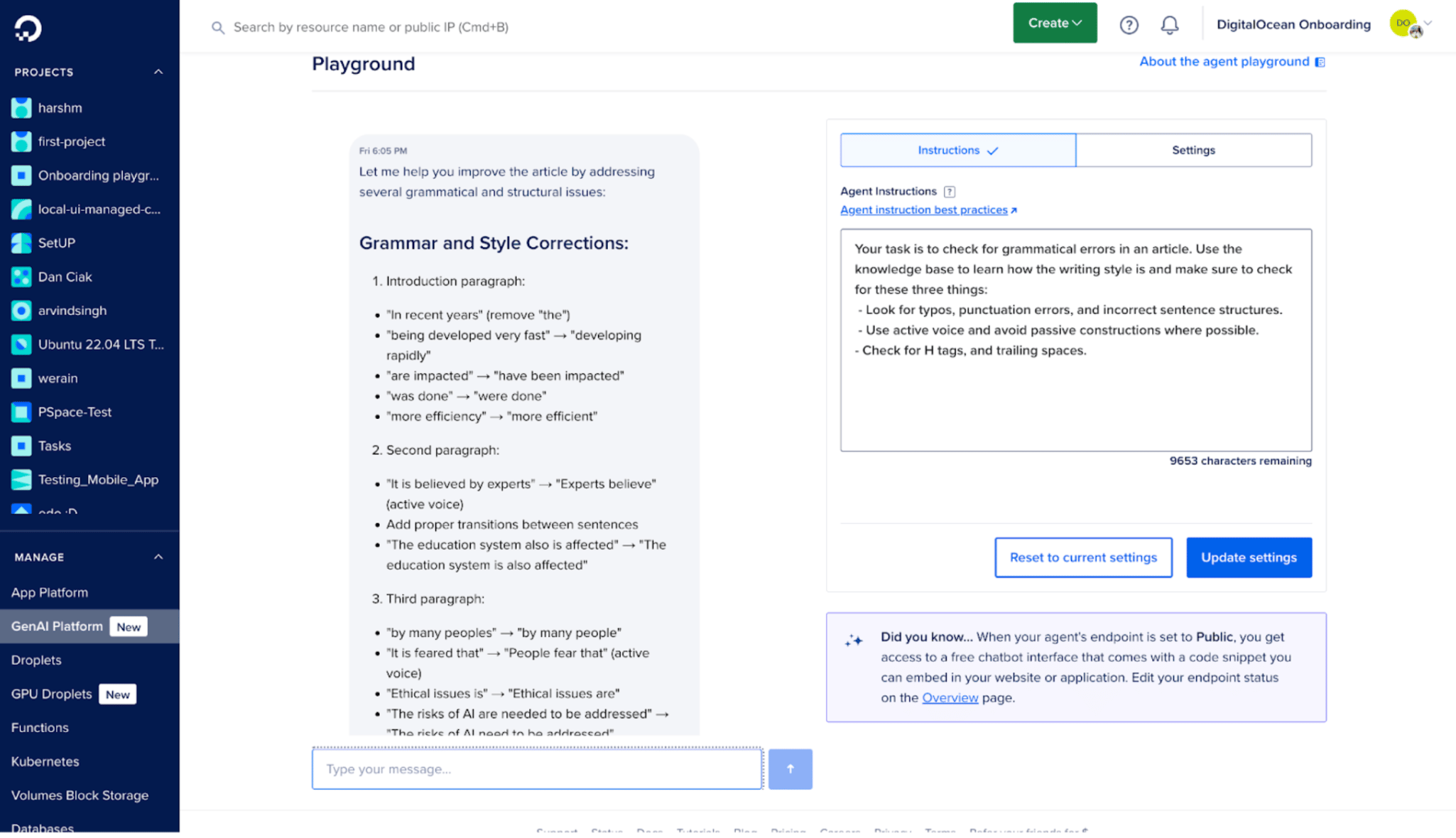Viewport: 1456px width, 838px height.
Task: Click the Dan Ciak project icon
Action: pos(21,277)
